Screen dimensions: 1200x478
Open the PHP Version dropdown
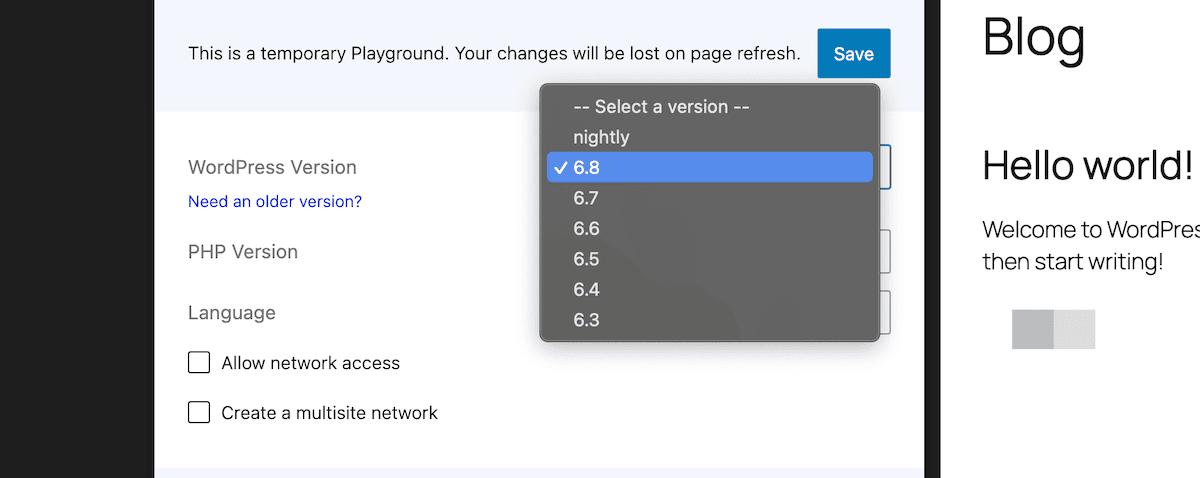click(x=885, y=251)
